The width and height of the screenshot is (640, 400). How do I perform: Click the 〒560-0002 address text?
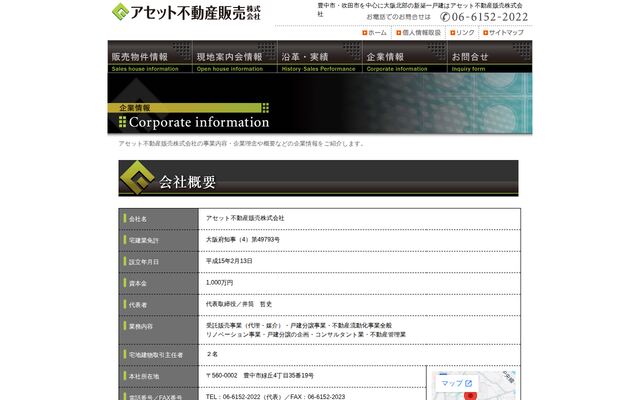(x=260, y=376)
